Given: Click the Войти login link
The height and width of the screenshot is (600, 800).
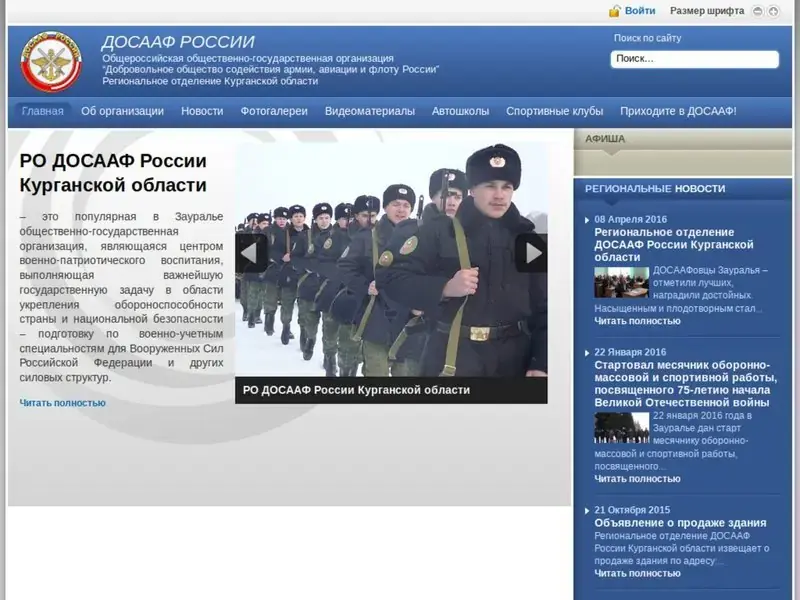Looking at the screenshot, I should click(640, 11).
